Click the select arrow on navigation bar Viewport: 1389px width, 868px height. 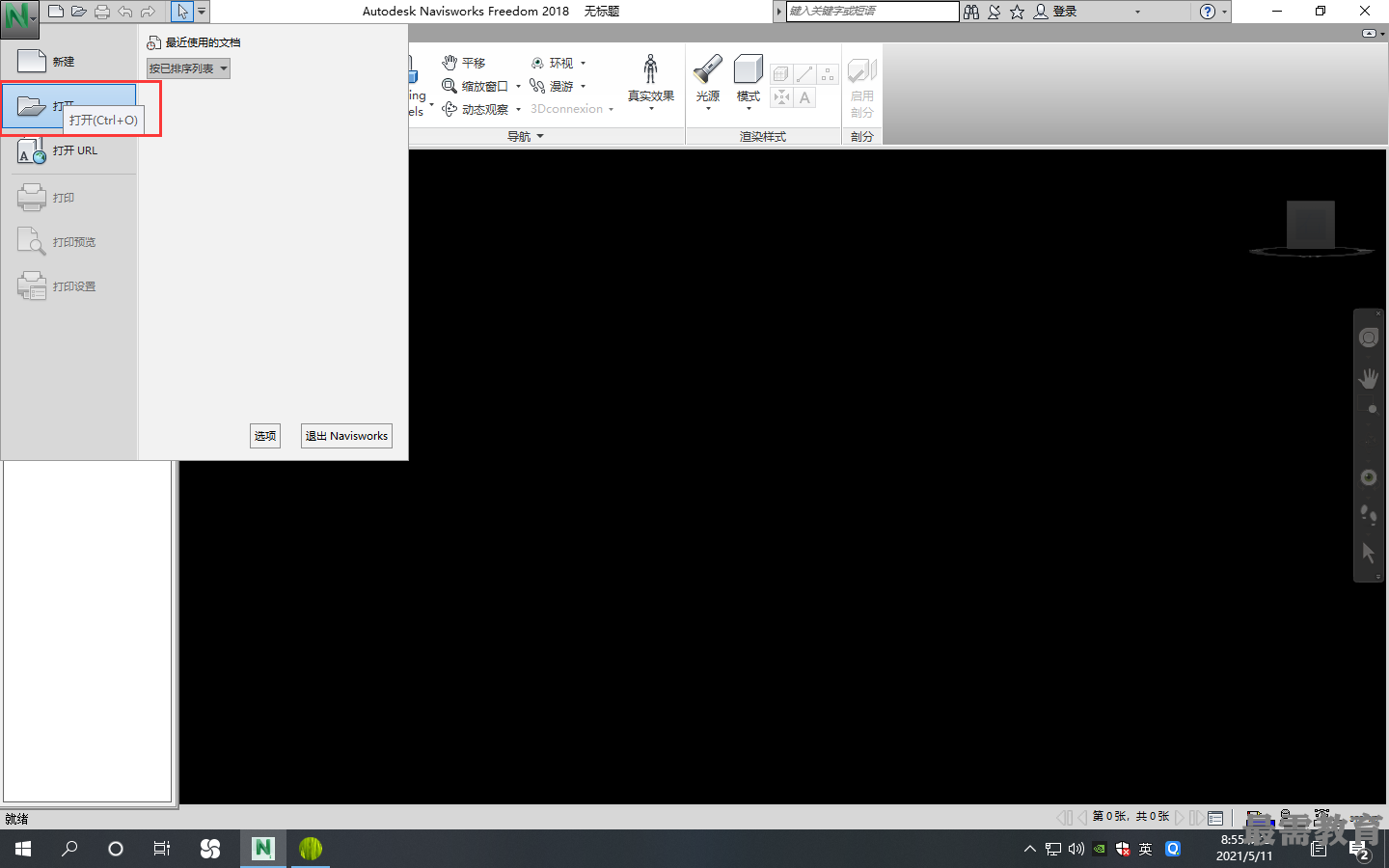1368,553
